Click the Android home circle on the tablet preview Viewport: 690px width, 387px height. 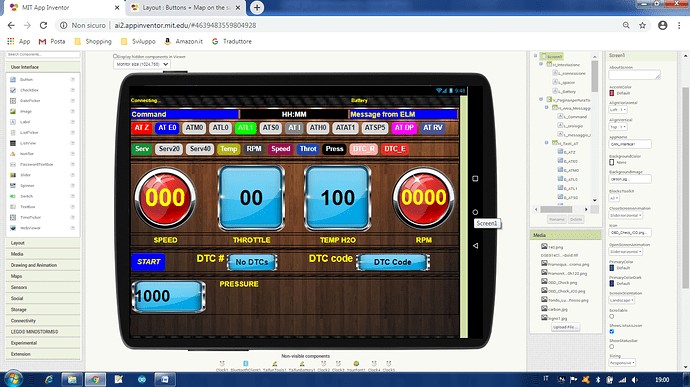tap(475, 212)
